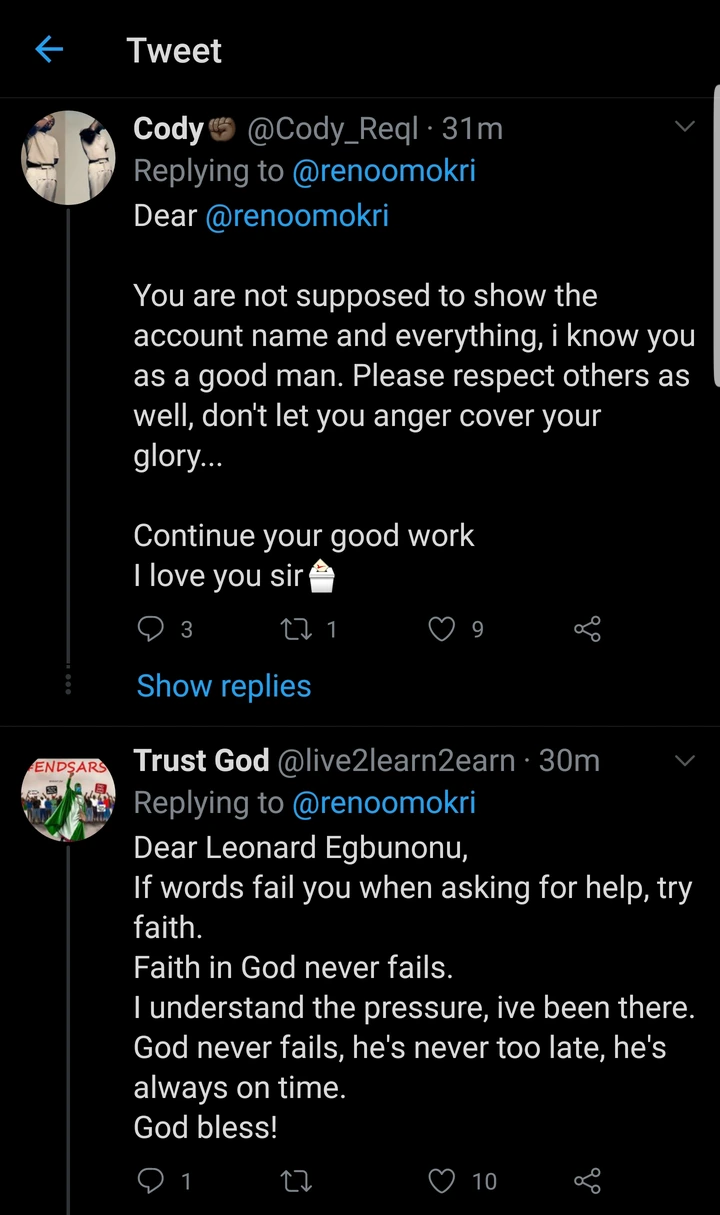Open Trust God's display name

tap(201, 760)
